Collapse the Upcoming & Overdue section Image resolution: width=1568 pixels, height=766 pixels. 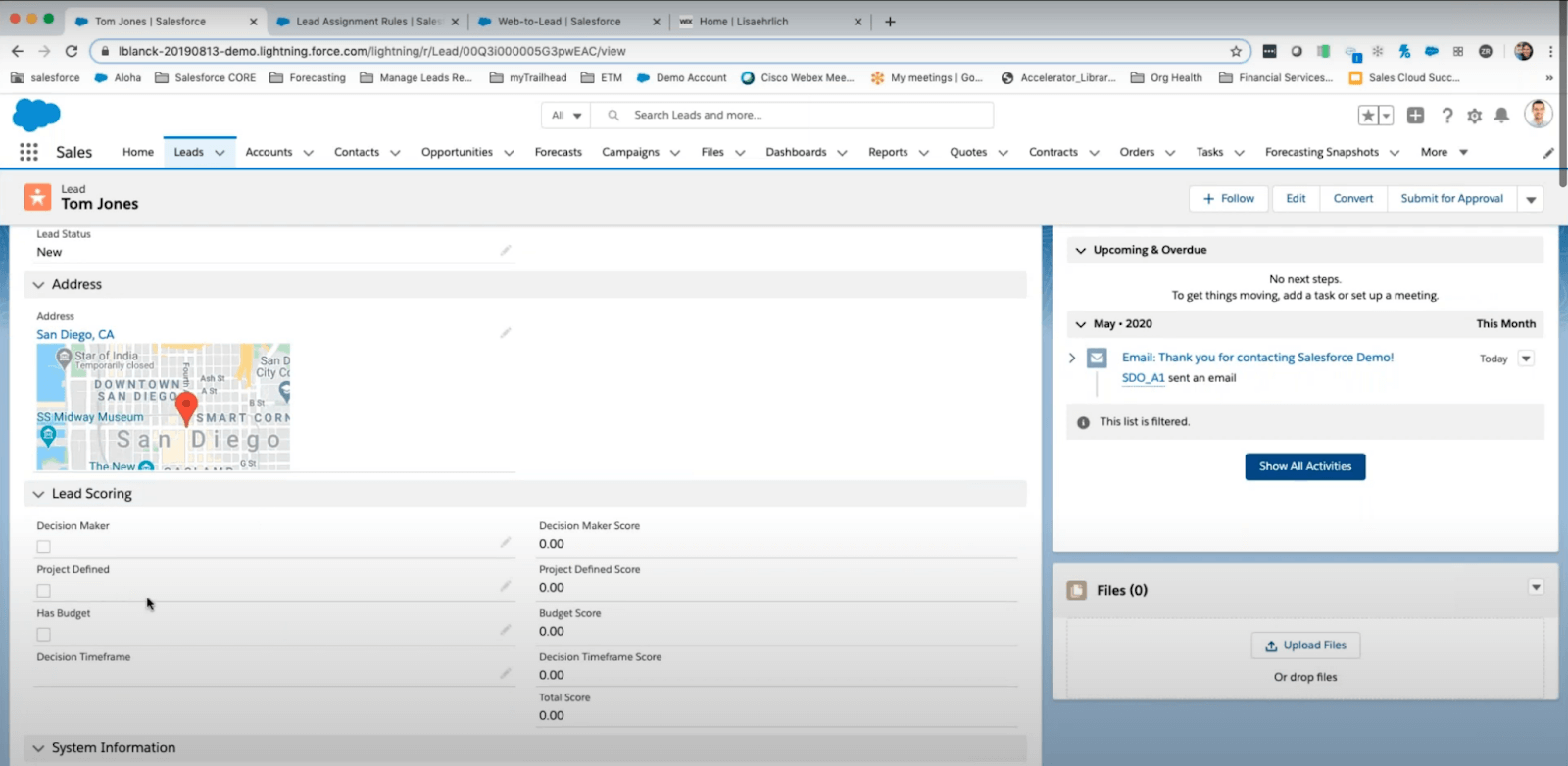click(1081, 250)
